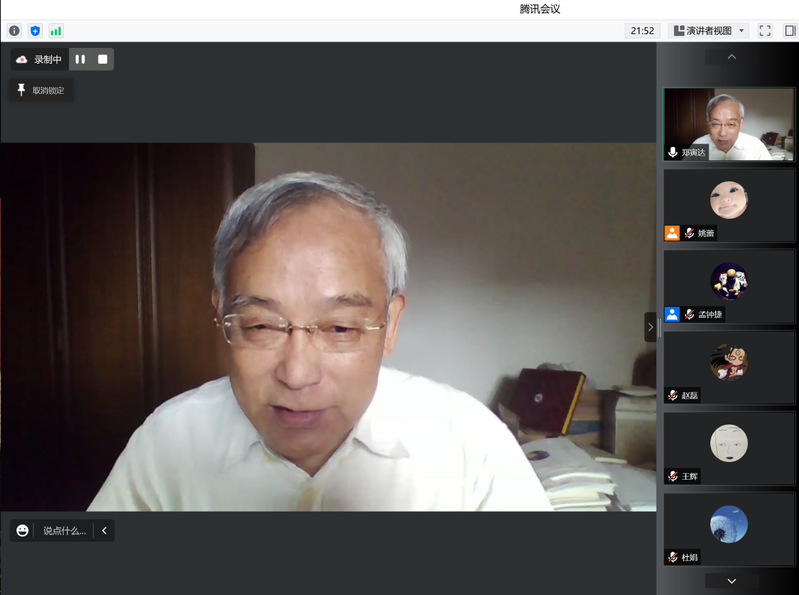Click the blue security shield icon
Screen dimensions: 799x595
tap(35, 31)
